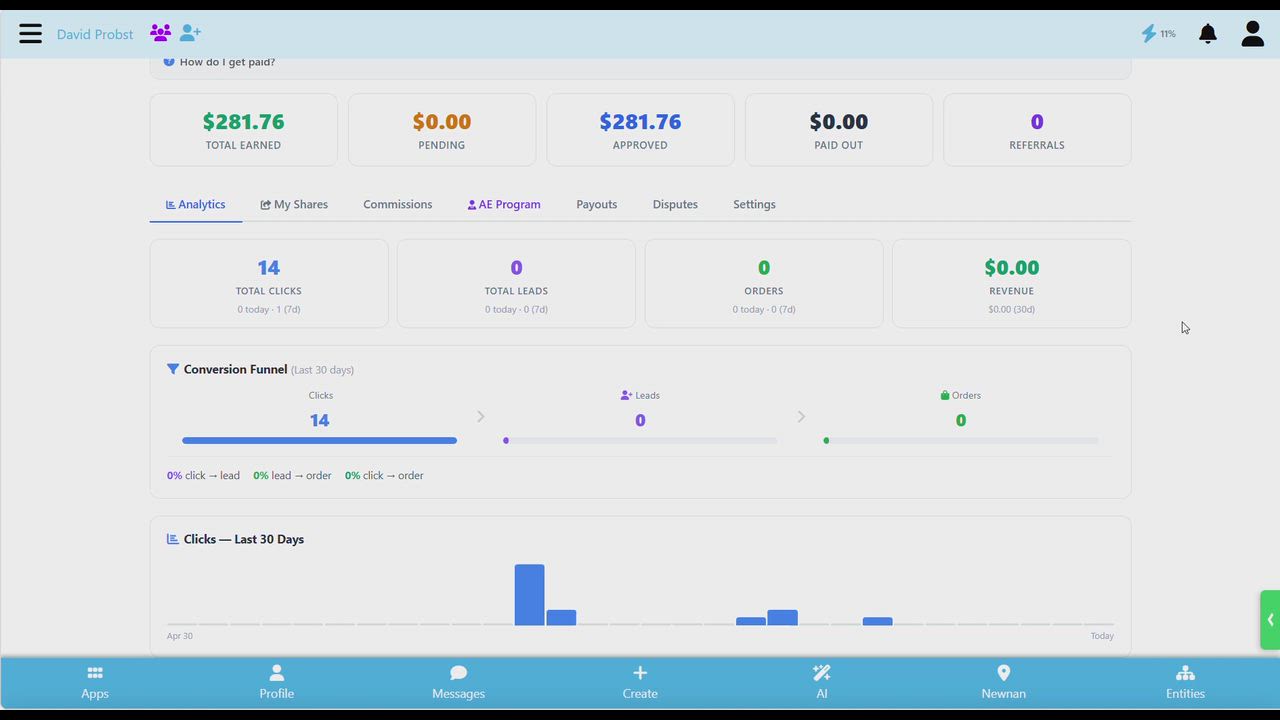Open the Newnan location item
The width and height of the screenshot is (1280, 720).
1003,683
